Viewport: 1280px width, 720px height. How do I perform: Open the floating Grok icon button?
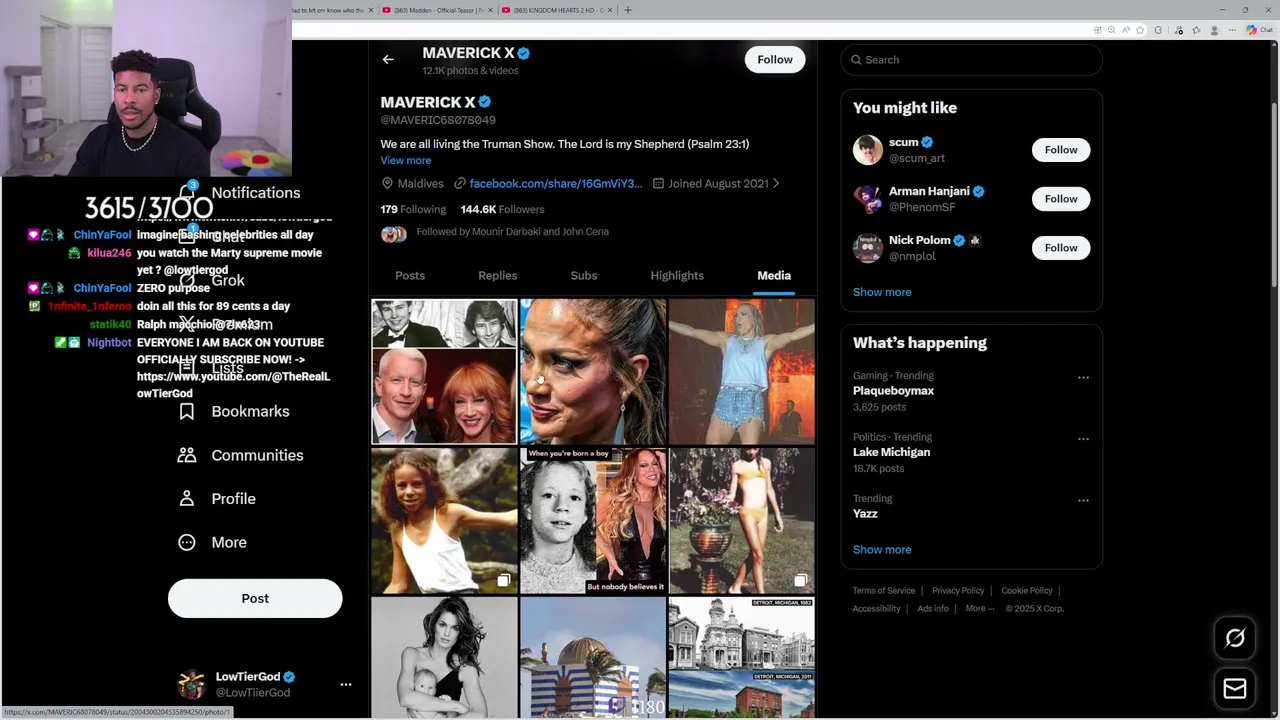(1235, 638)
